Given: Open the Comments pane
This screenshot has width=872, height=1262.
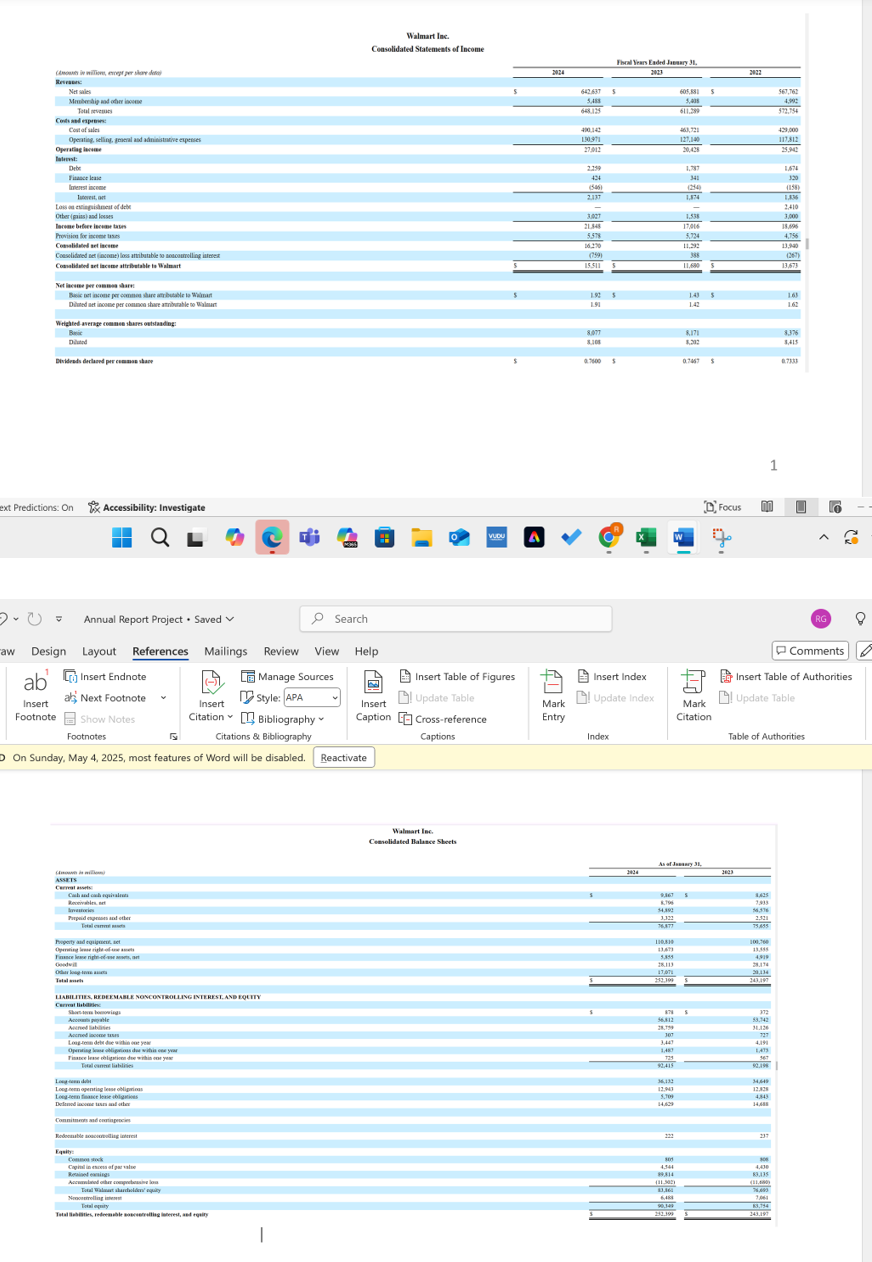Looking at the screenshot, I should click(810, 651).
